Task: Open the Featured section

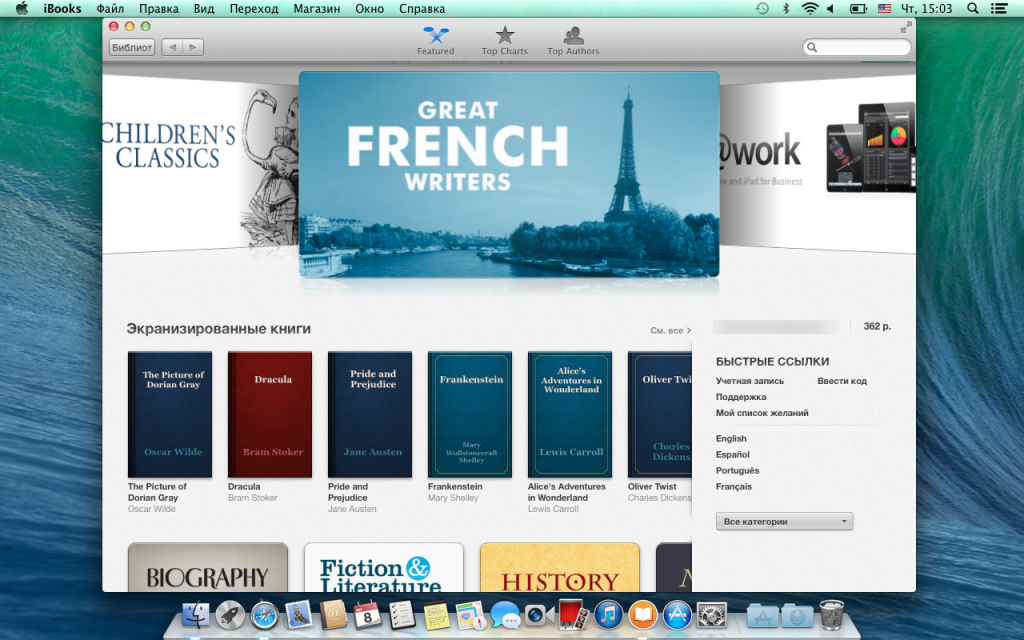Action: [436, 41]
